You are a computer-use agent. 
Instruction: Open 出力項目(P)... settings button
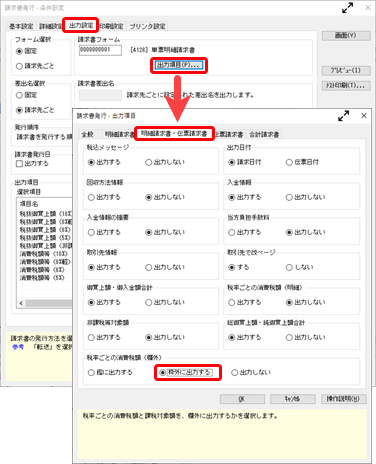179,65
